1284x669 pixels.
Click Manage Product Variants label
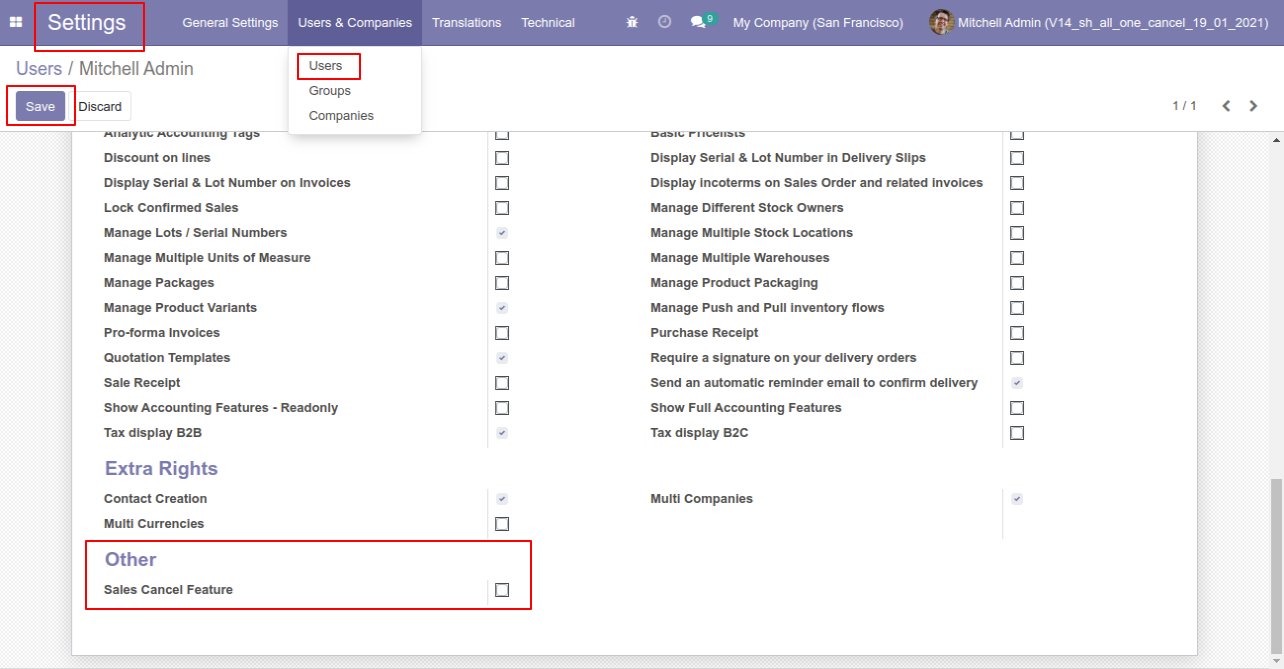180,308
